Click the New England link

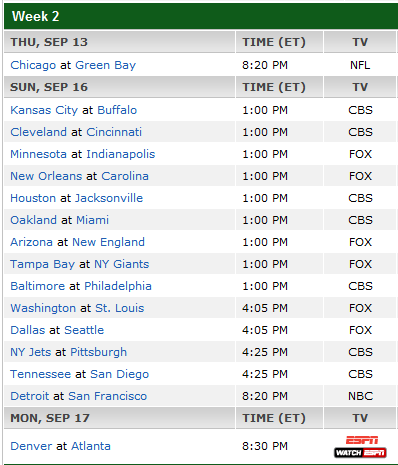(109, 242)
